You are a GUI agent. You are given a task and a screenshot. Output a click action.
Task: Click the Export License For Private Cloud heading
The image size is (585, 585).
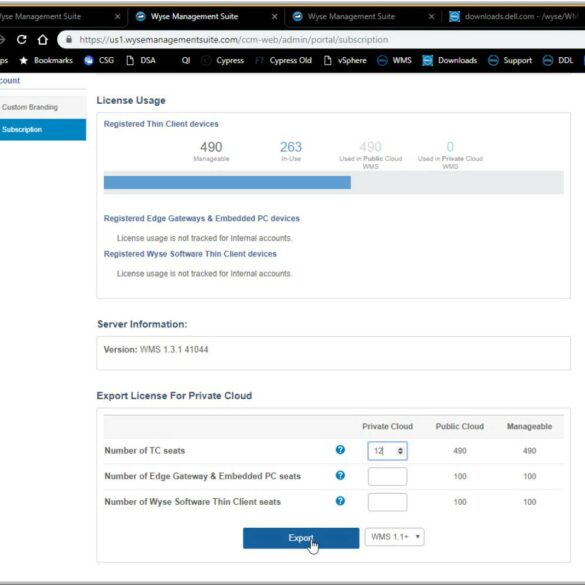(x=174, y=395)
